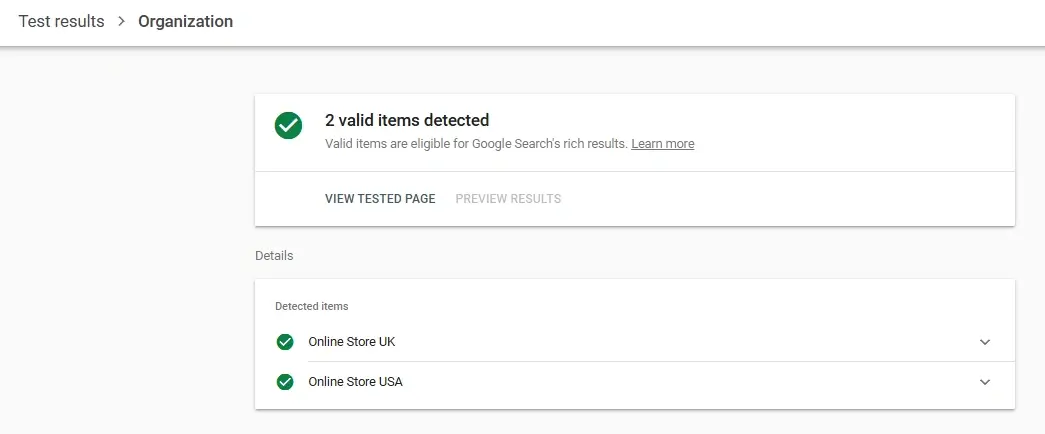Click the green checkmark beside Online Store UK
1045x434 pixels.
pyautogui.click(x=285, y=342)
